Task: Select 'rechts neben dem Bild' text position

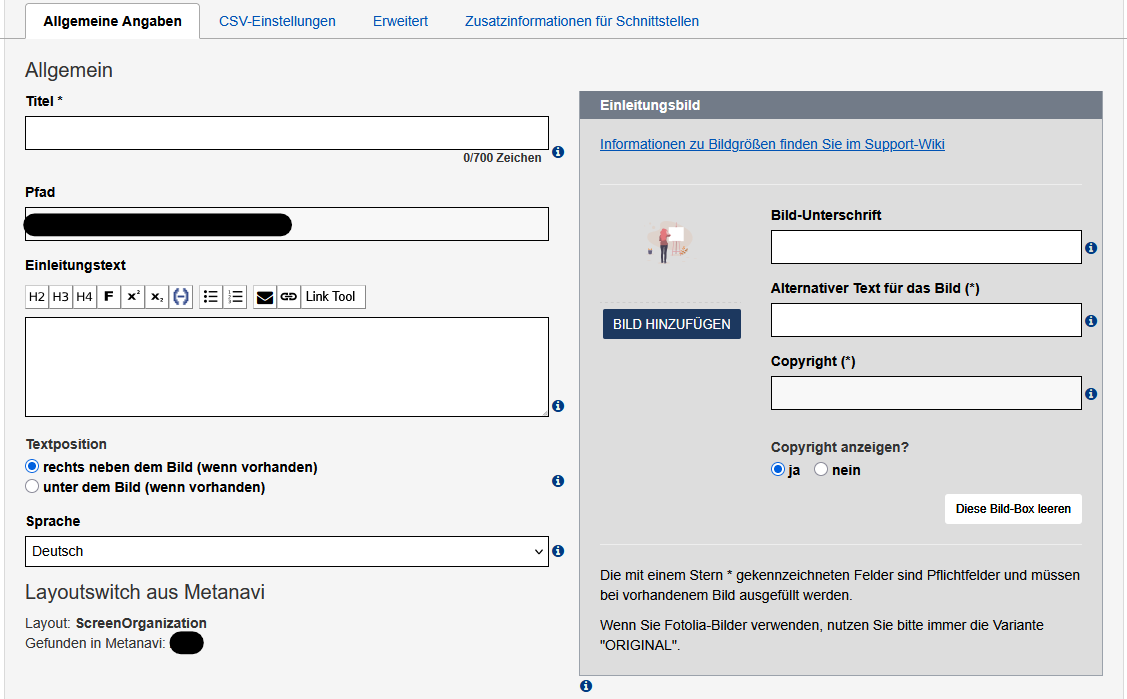Action: pyautogui.click(x=32, y=467)
